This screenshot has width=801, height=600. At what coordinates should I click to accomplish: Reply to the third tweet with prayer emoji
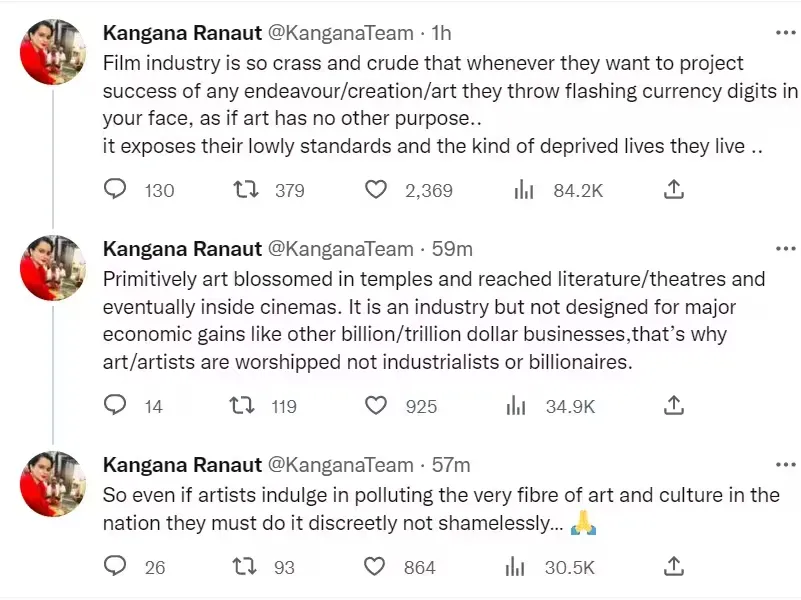point(115,566)
